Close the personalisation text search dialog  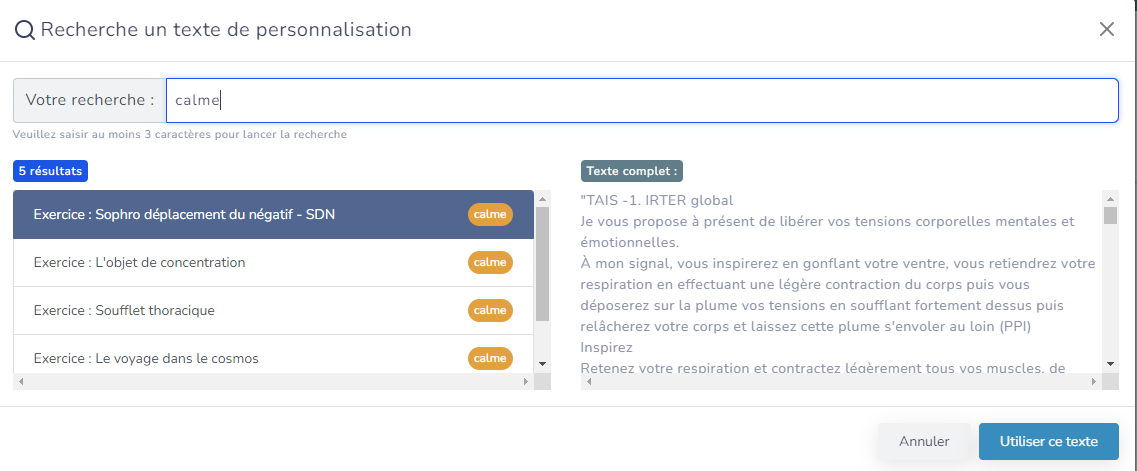pos(1107,29)
